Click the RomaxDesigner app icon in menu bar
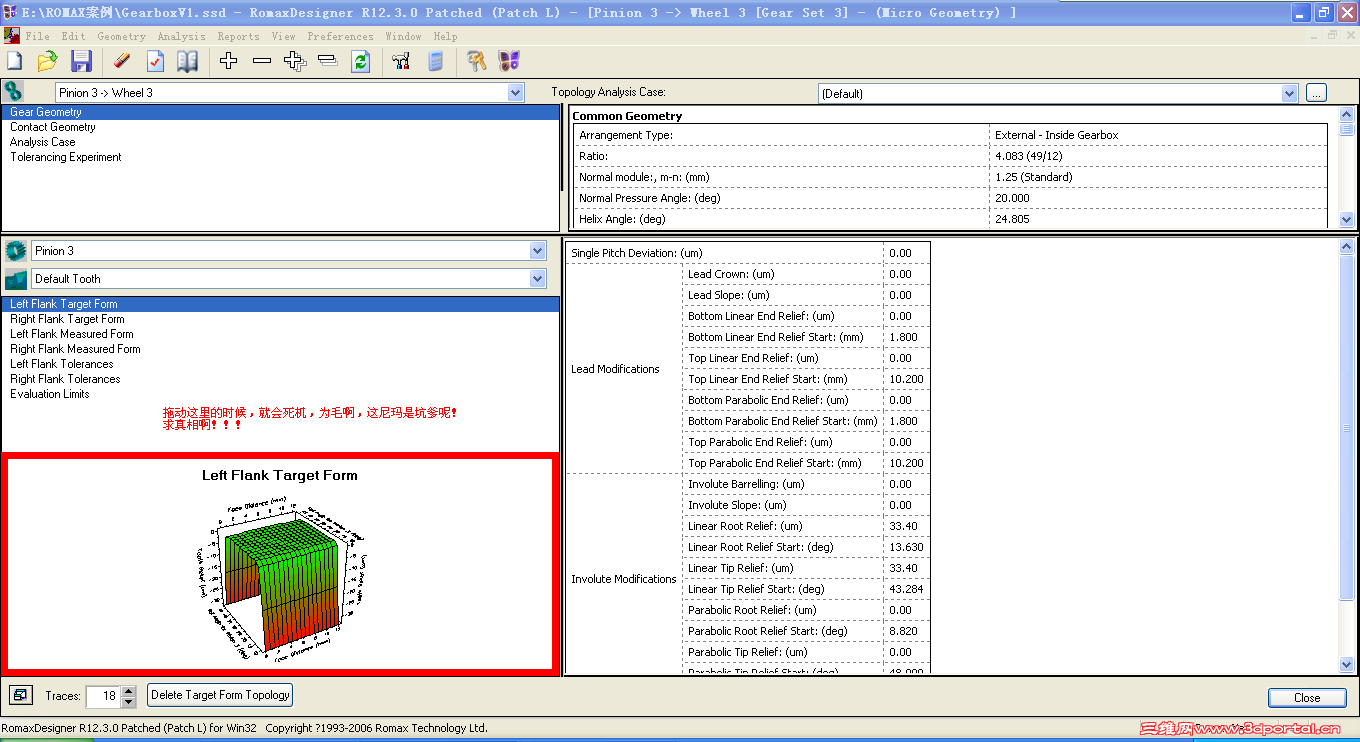Image resolution: width=1360 pixels, height=742 pixels. (x=11, y=36)
